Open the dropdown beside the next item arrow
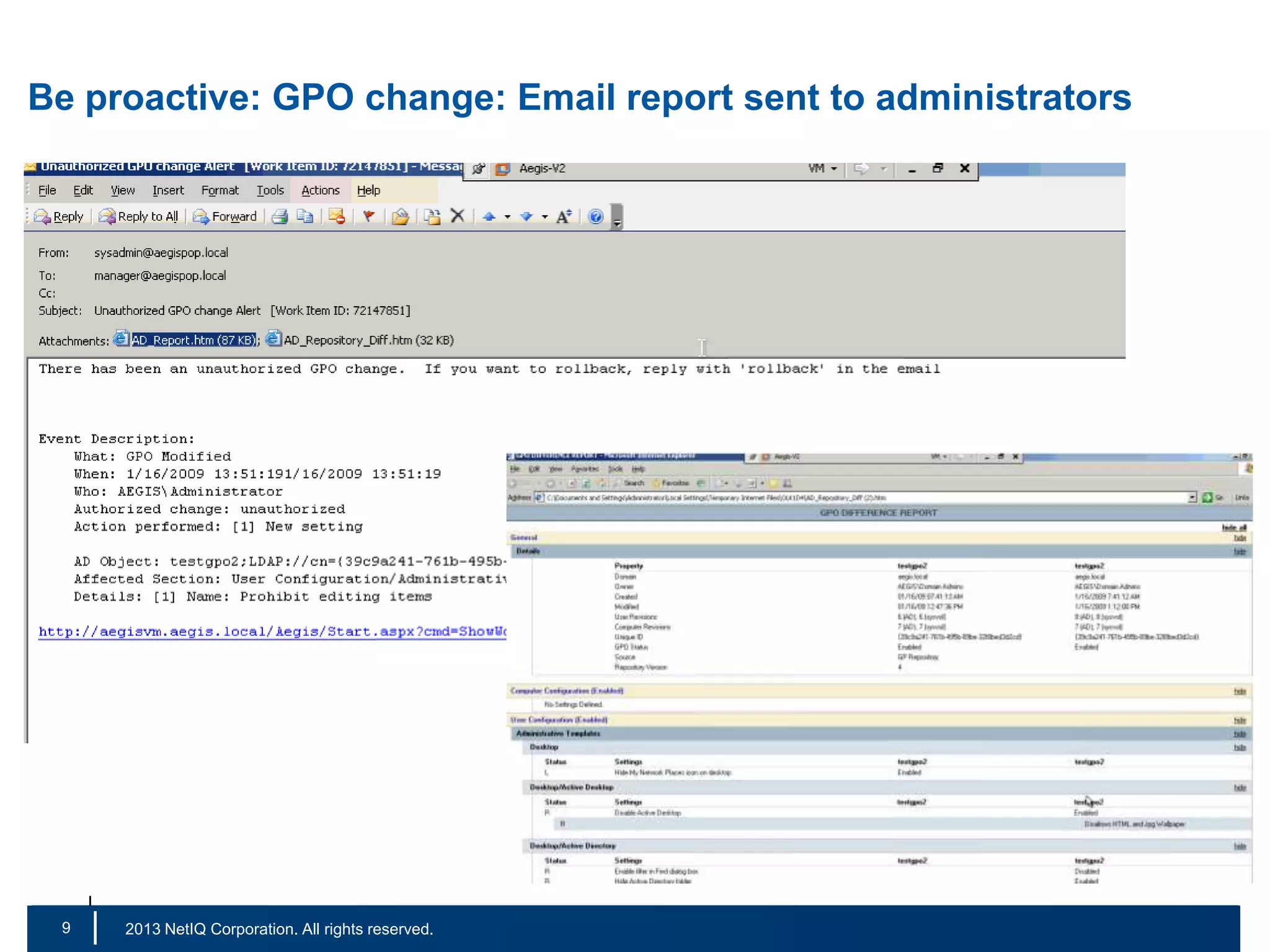1270x952 pixels. pos(544,217)
